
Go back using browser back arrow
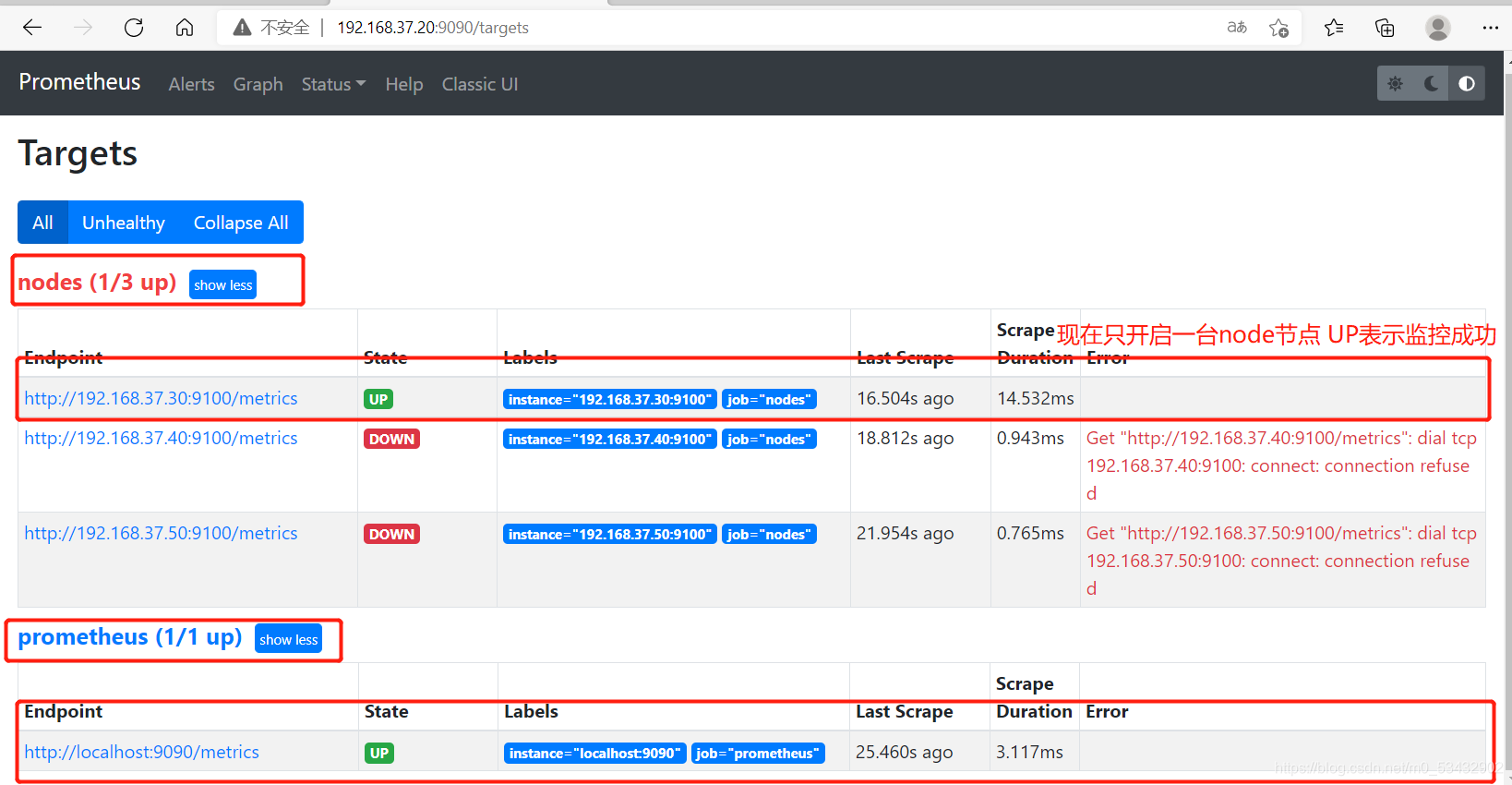(x=32, y=28)
